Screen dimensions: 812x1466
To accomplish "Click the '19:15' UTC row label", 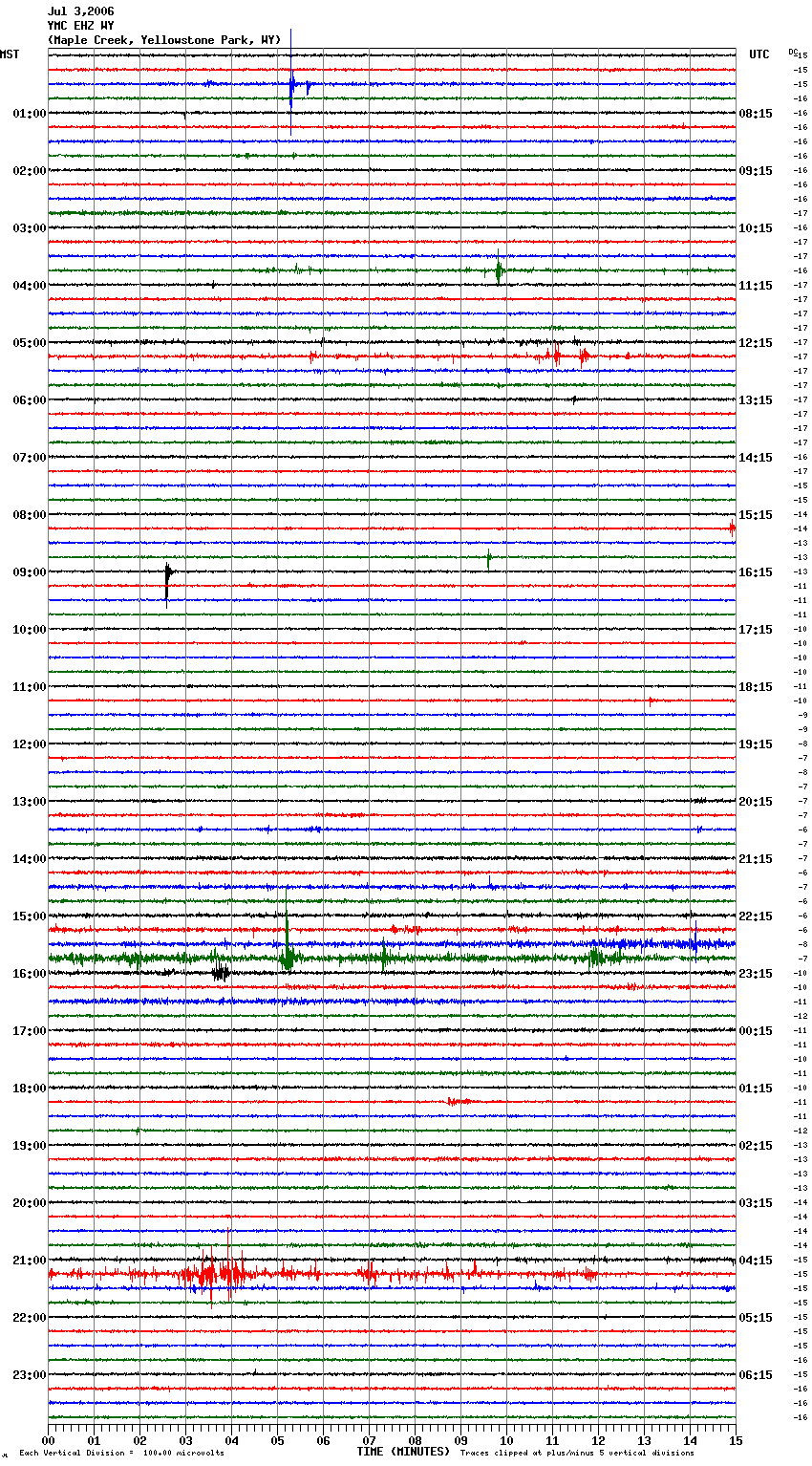I will point(756,744).
